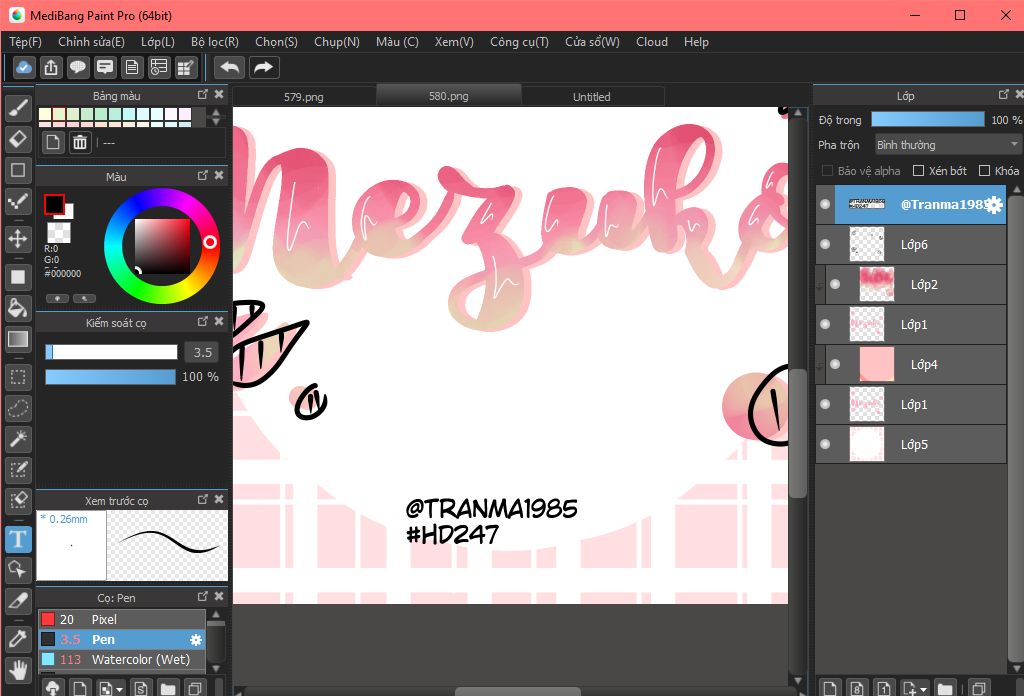Open @Tranma1985 layer settings gear
Viewport: 1024px width, 696px height.
point(993,205)
